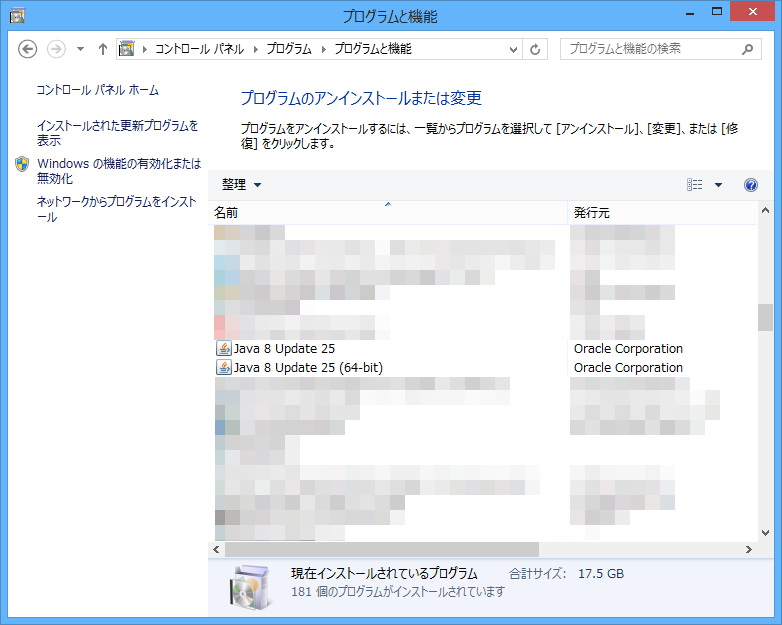This screenshot has width=782, height=625.
Task: Open the recent locations dropdown arrow
Action: (80, 49)
